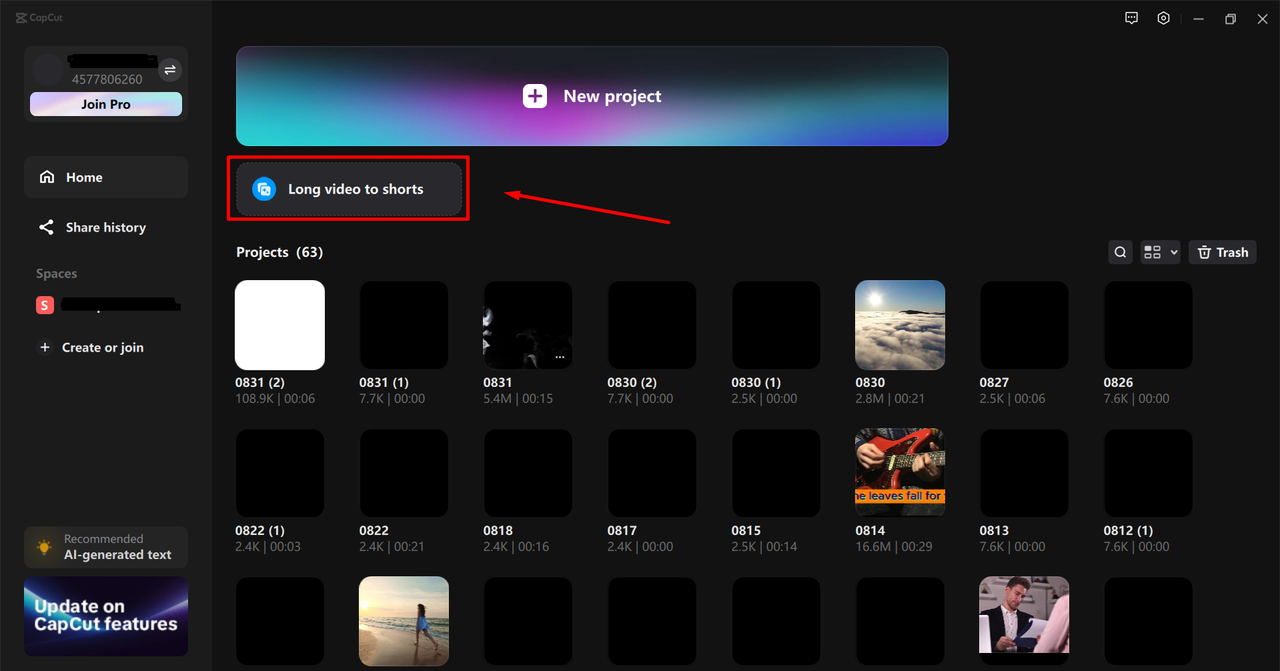Open the Trash button
Screen dimensions: 1280x671
click(1222, 252)
